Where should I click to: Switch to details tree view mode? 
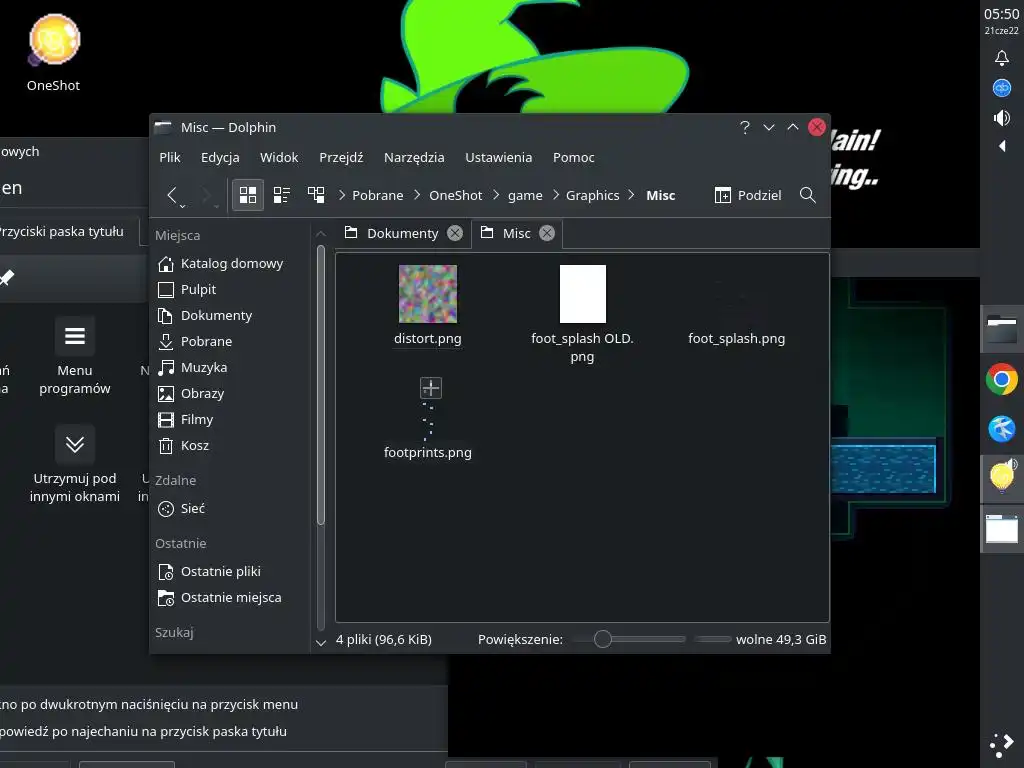pos(316,195)
